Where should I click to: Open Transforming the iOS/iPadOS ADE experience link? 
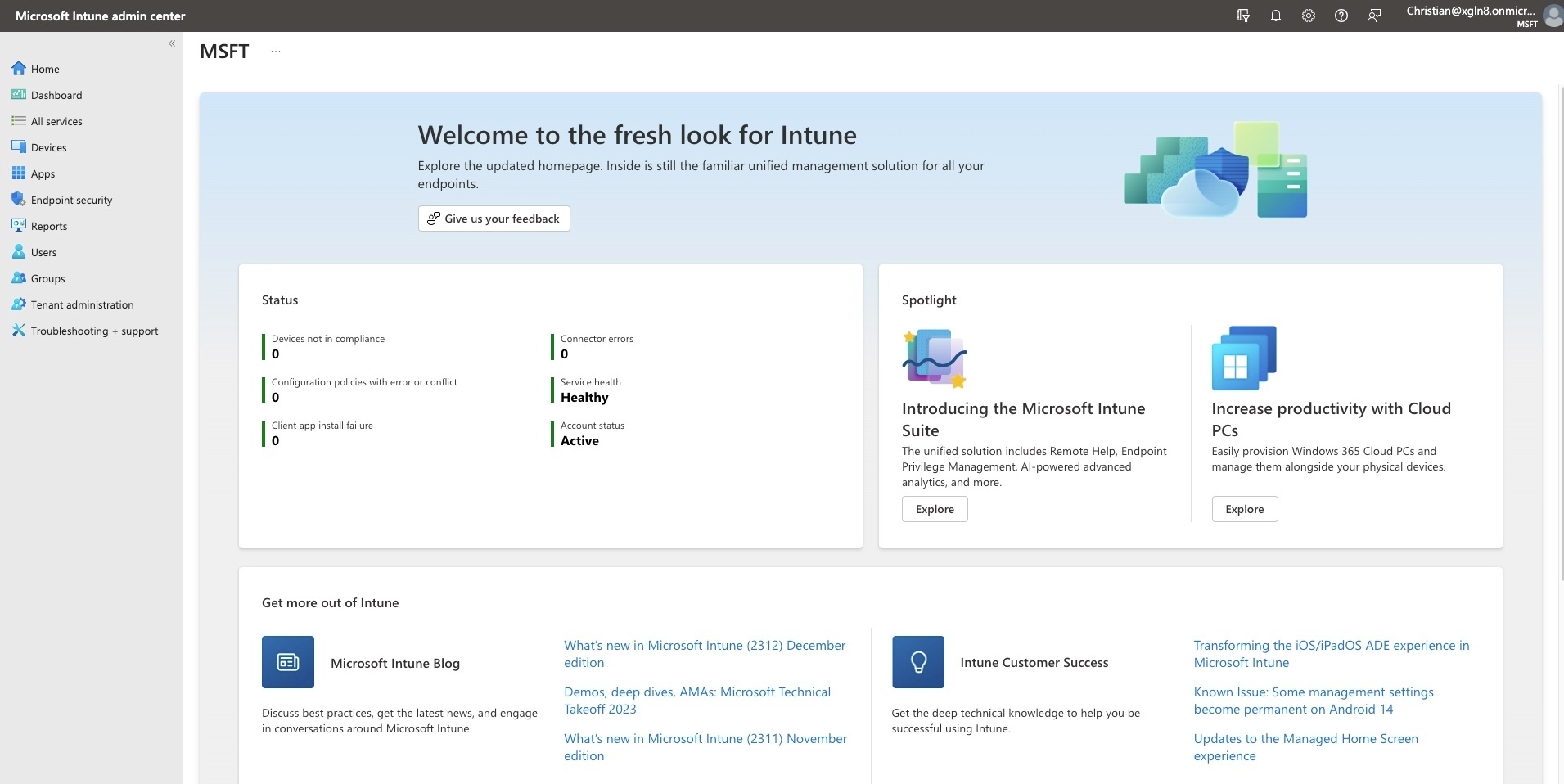[x=1332, y=654]
